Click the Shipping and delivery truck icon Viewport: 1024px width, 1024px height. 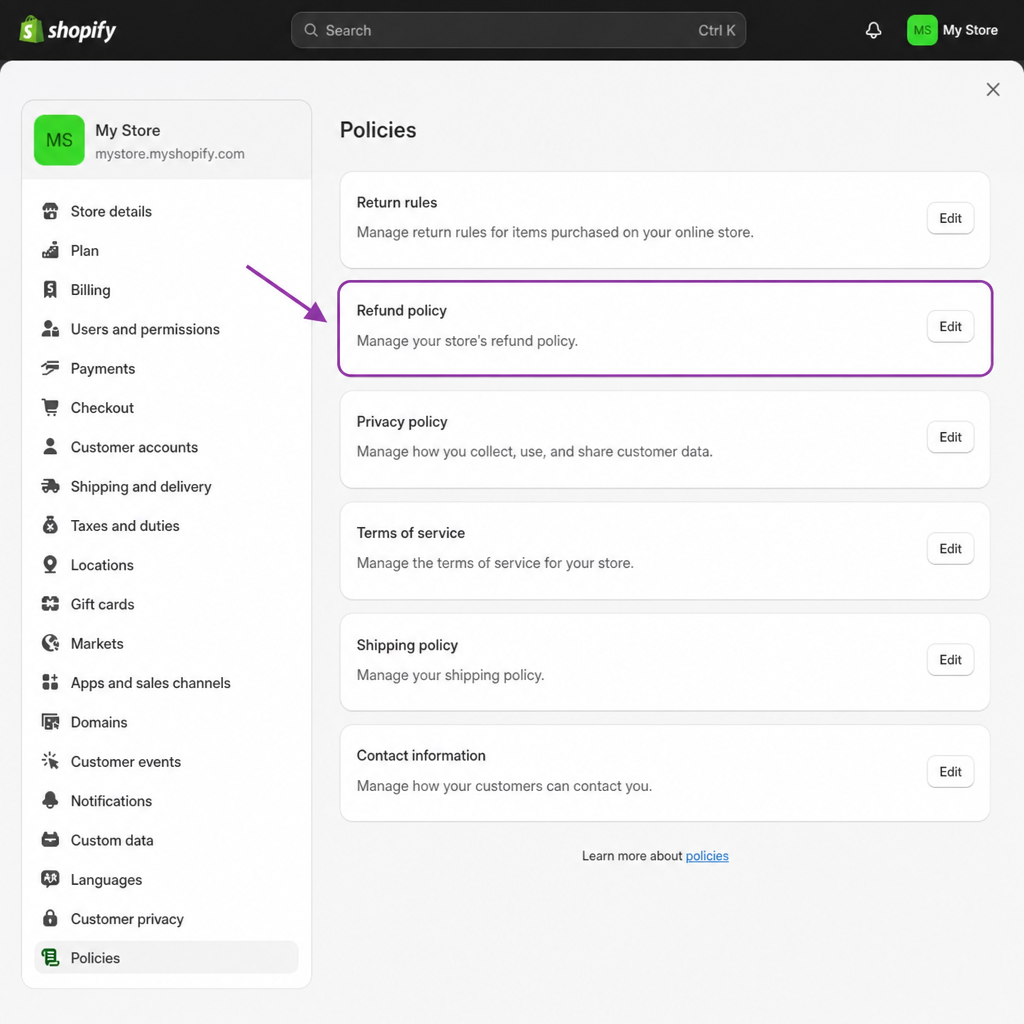coord(50,486)
